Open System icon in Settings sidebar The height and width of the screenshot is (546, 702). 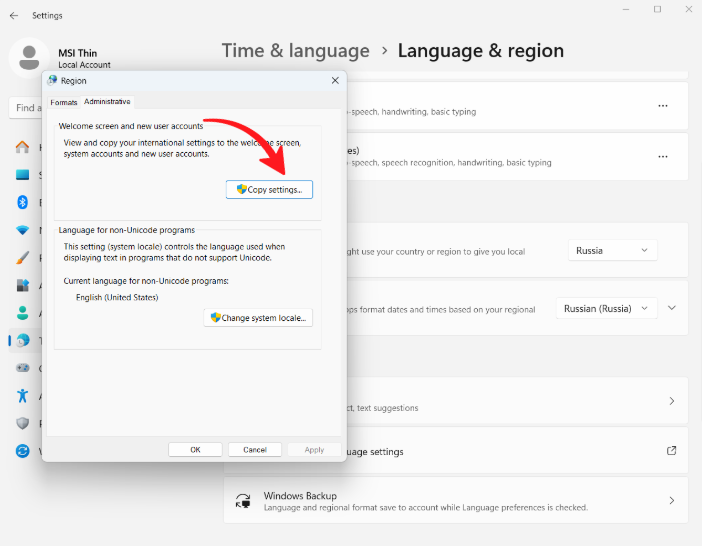pyautogui.click(x=22, y=175)
